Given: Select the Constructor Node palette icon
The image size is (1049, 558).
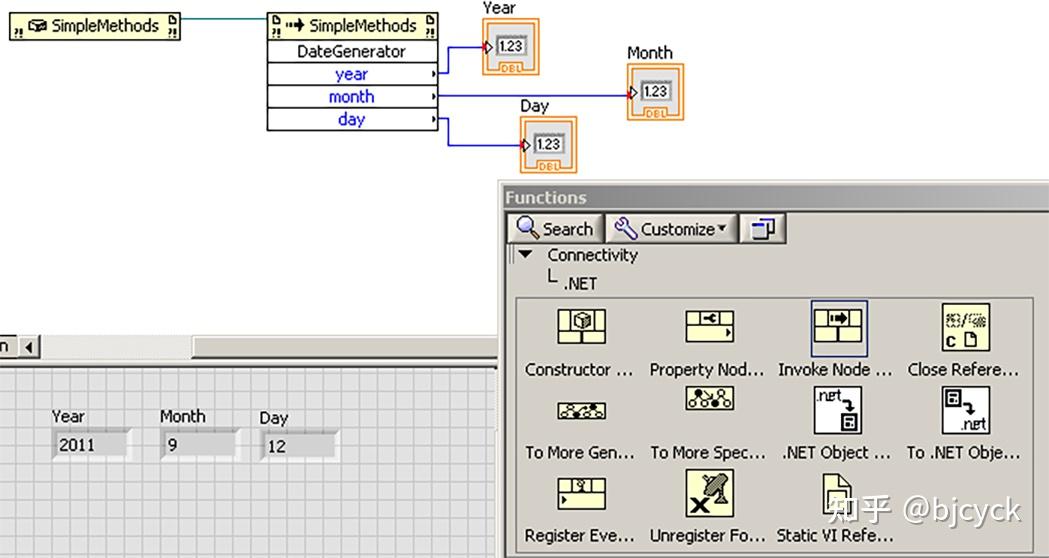Looking at the screenshot, I should point(581,326).
